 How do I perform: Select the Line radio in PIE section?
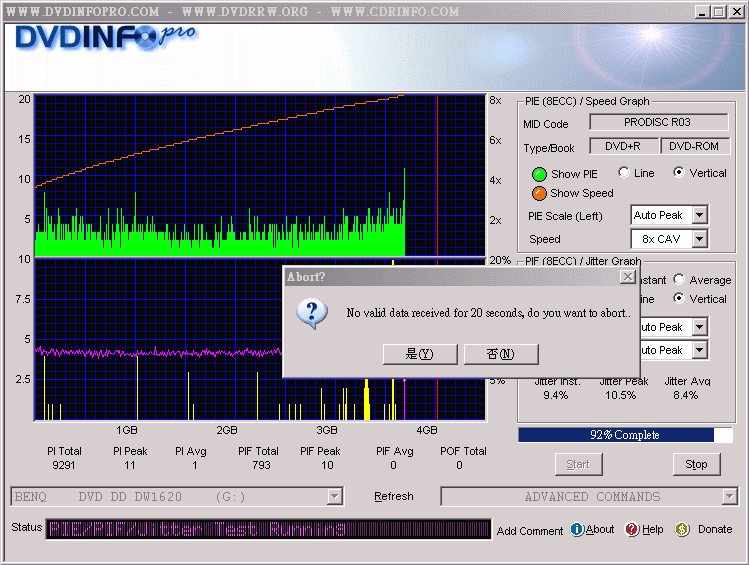tap(624, 173)
